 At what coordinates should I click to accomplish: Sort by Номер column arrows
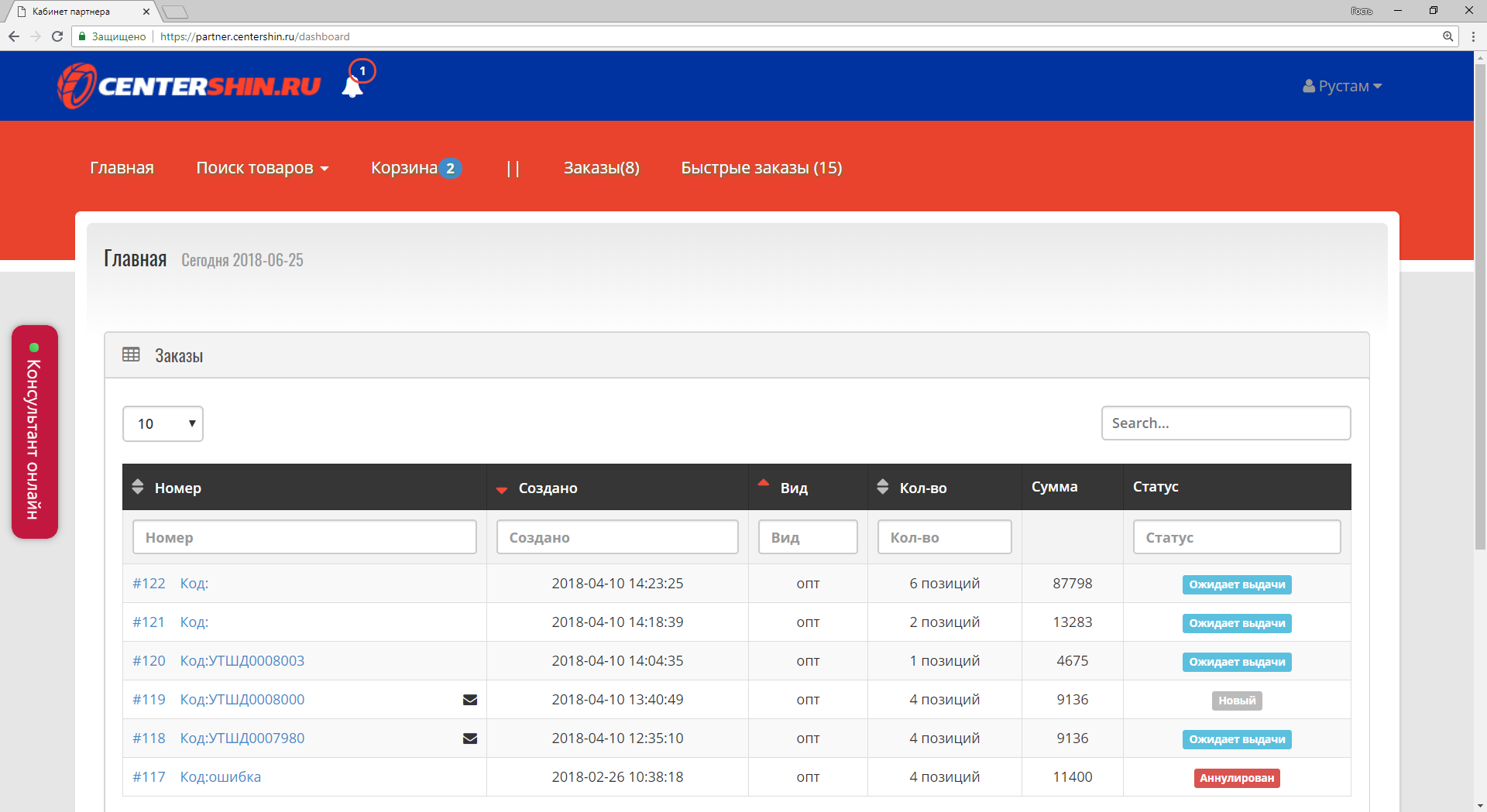(138, 487)
